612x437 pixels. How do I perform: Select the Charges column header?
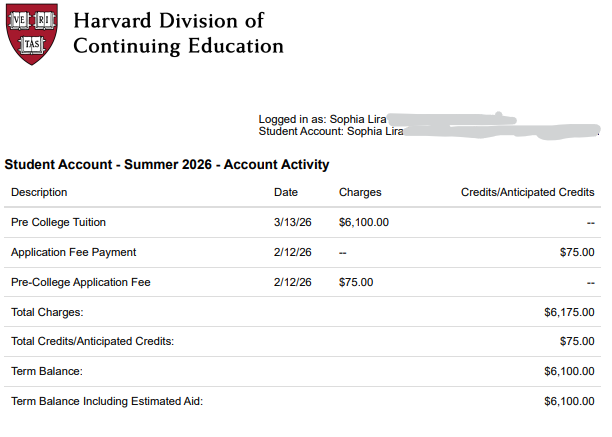[360, 192]
